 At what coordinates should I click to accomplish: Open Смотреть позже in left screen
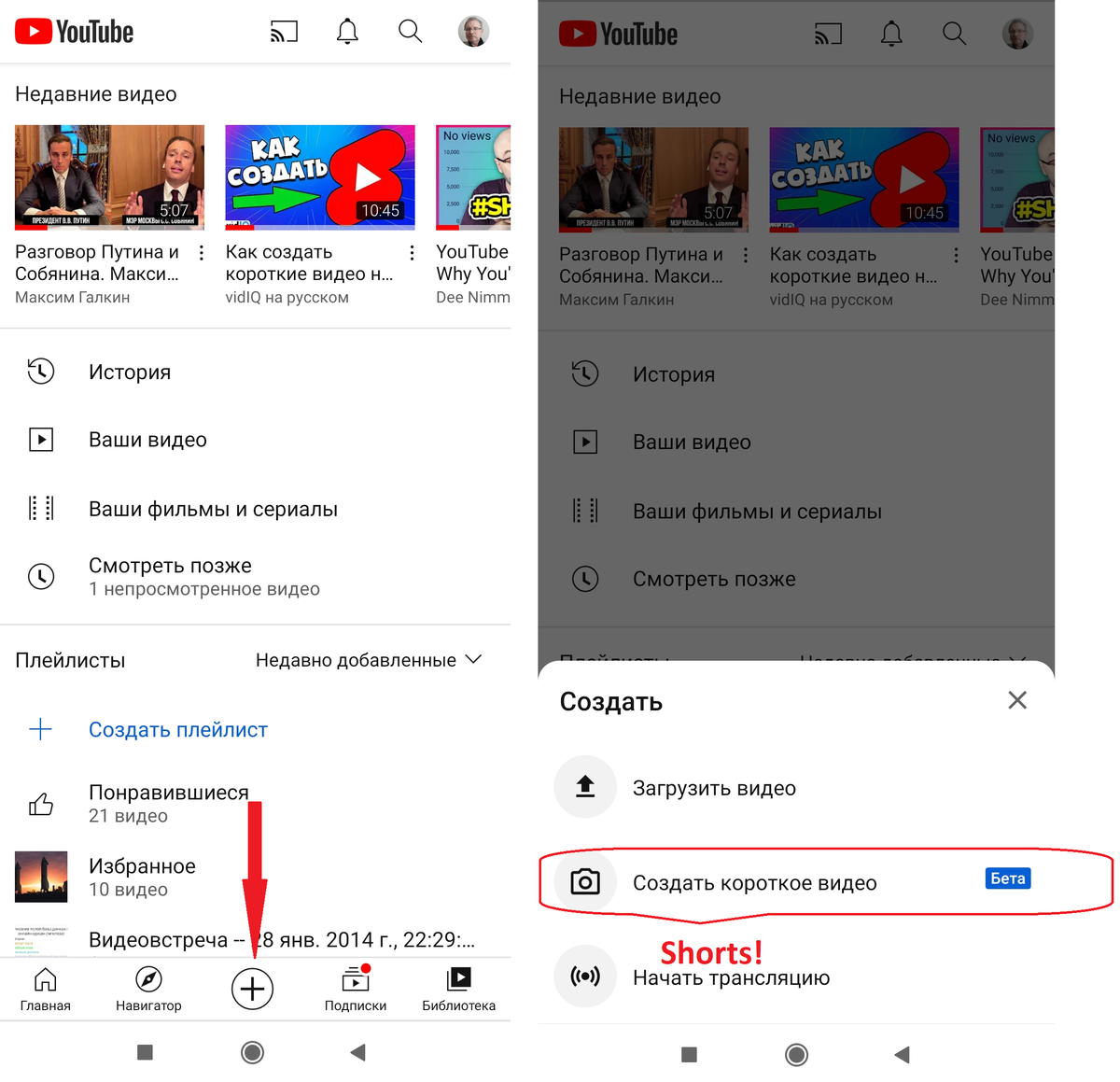tap(255, 577)
